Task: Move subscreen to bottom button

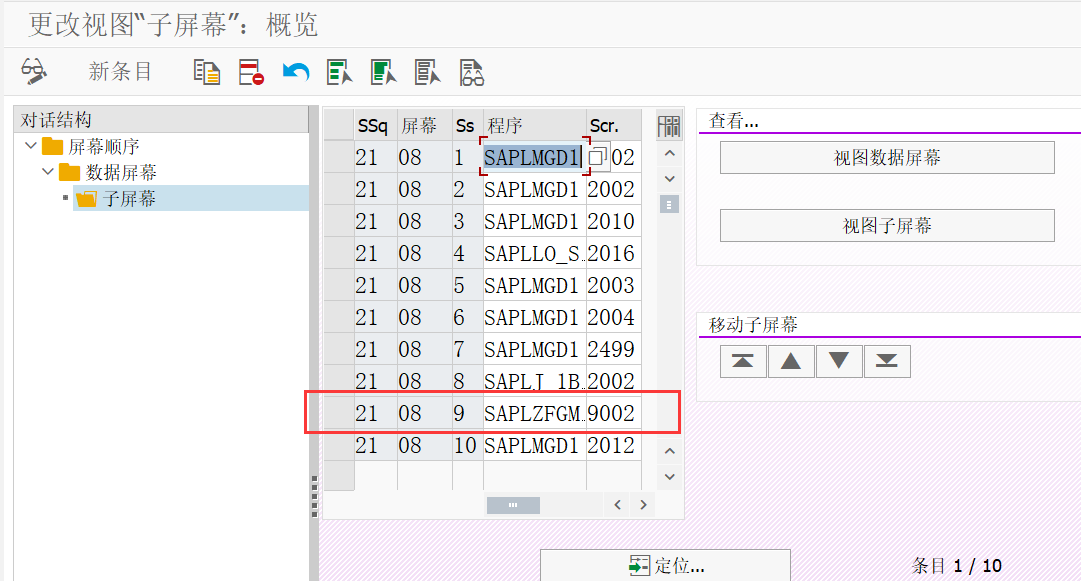Action: (887, 361)
